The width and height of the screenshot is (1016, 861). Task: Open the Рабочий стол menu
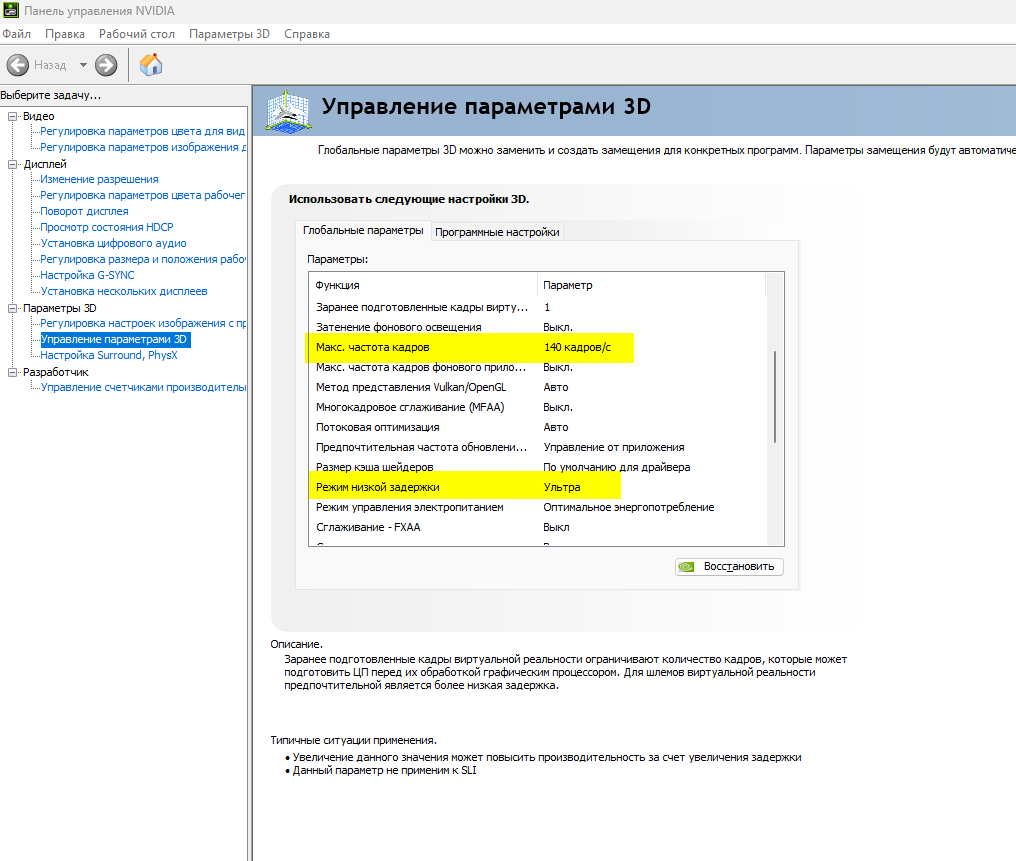[137, 34]
